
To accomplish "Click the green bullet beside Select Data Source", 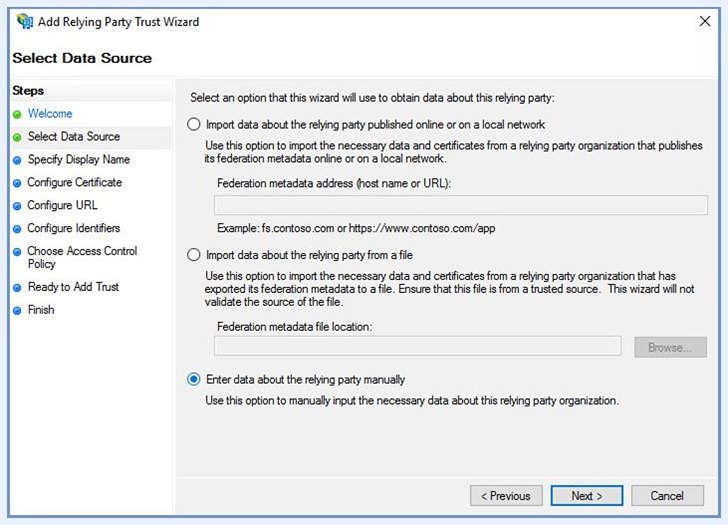I will pyautogui.click(x=17, y=137).
